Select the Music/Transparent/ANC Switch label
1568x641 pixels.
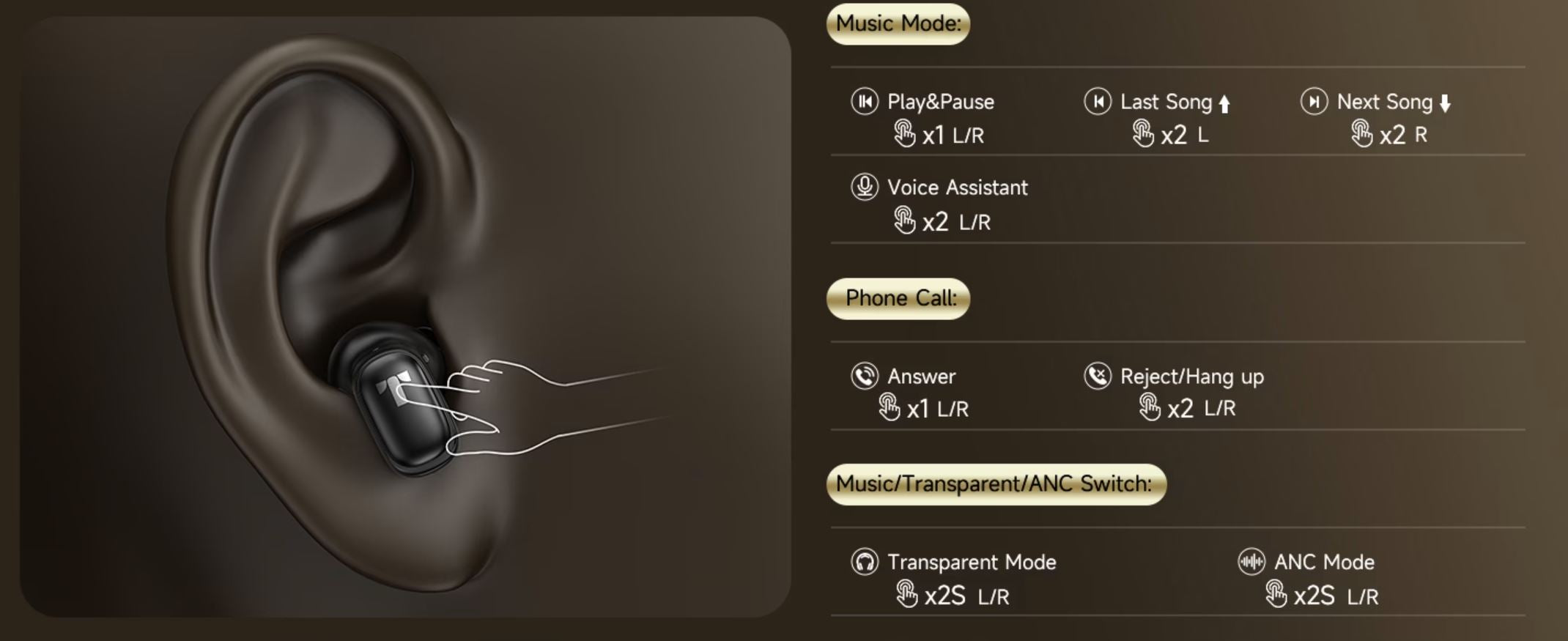point(996,484)
